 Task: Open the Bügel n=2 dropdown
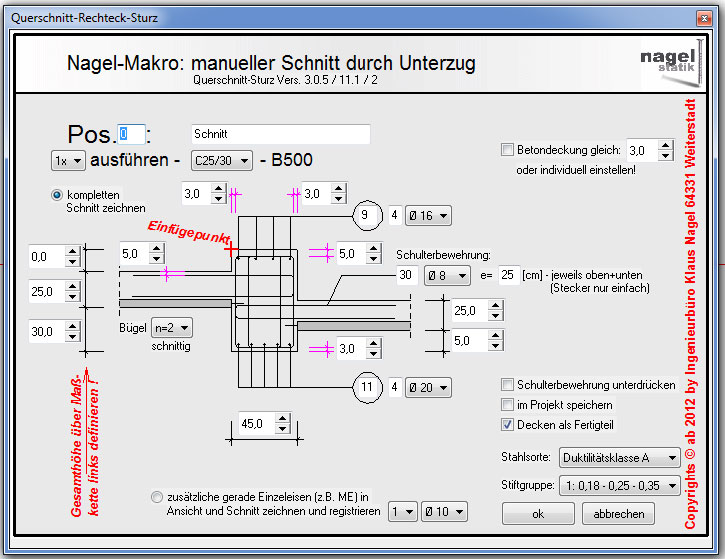click(171, 327)
